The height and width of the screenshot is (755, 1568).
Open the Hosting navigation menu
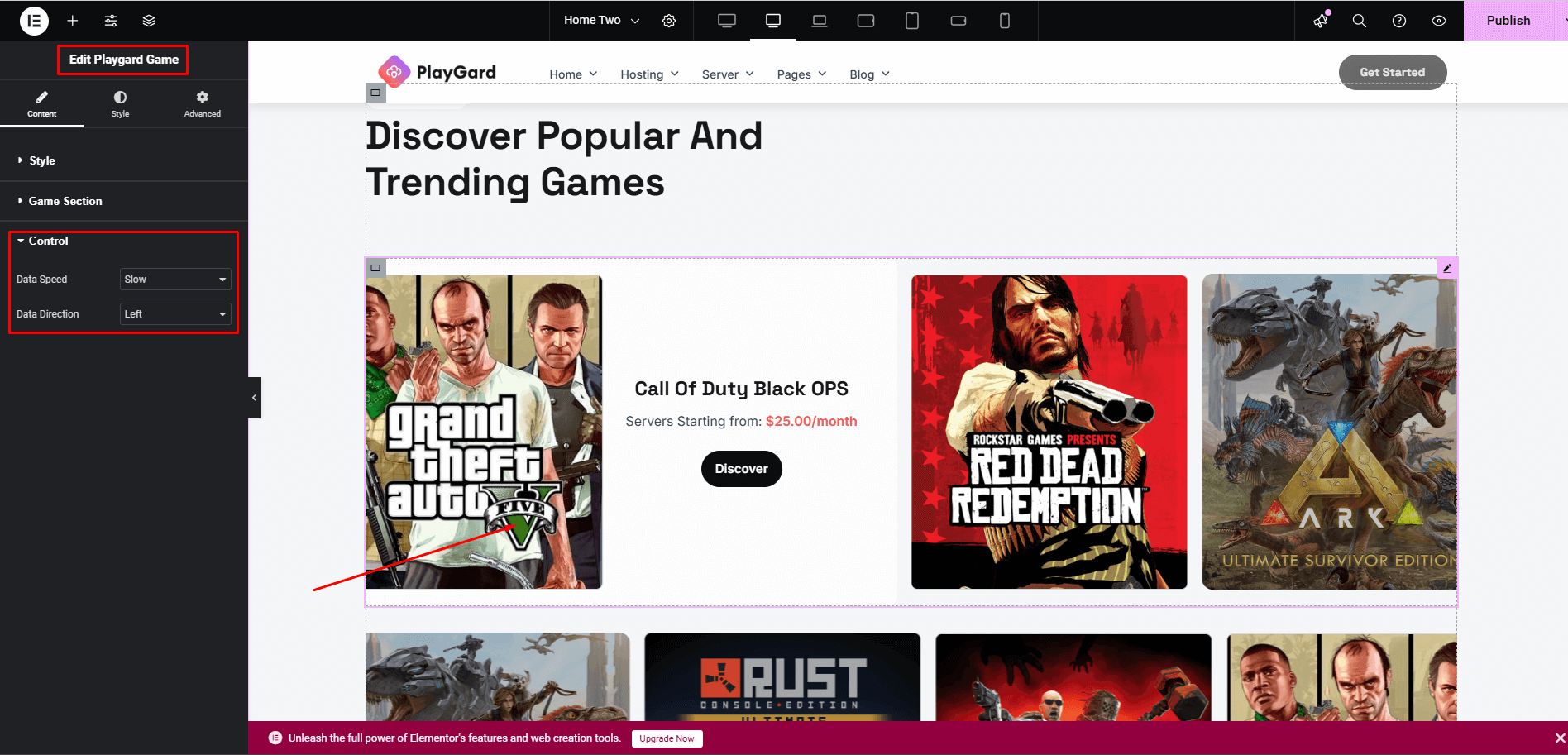click(x=650, y=74)
